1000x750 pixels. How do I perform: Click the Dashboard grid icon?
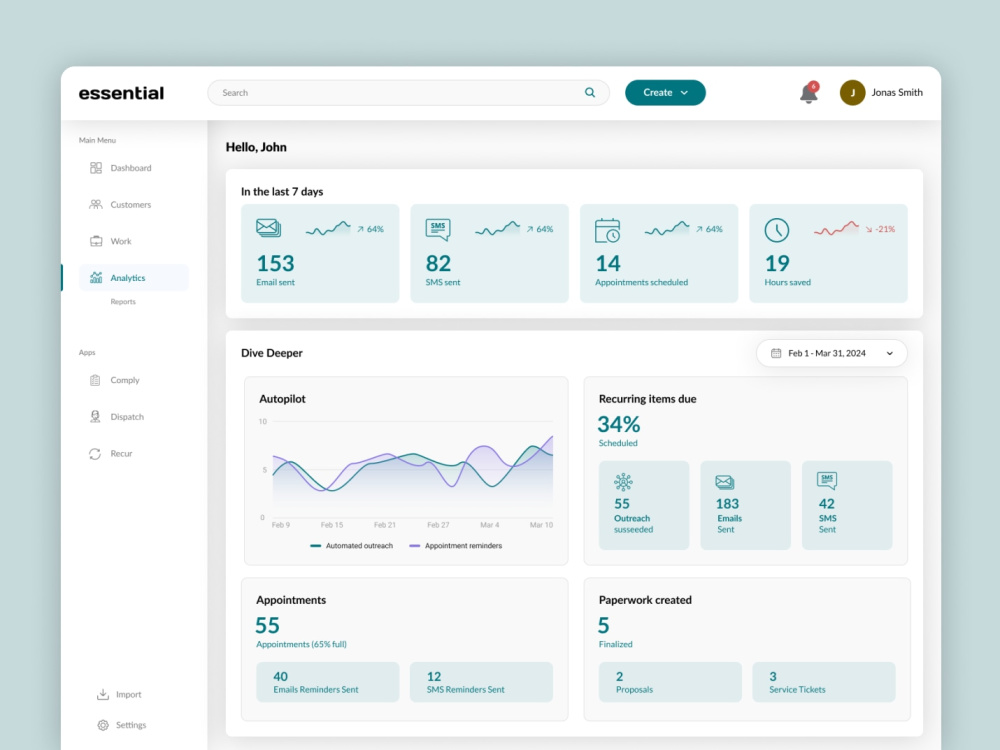click(96, 168)
